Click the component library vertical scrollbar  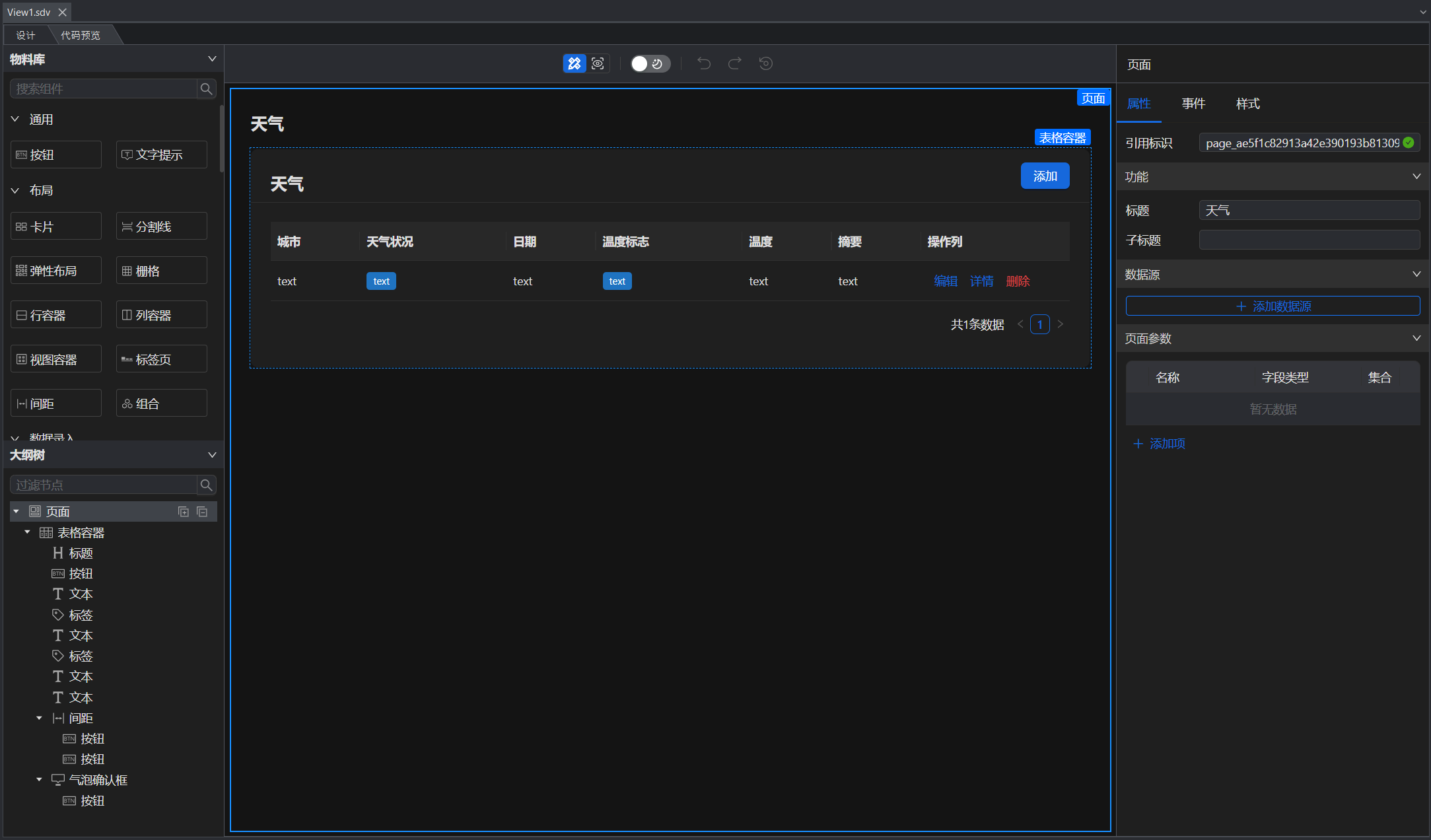tap(221, 139)
